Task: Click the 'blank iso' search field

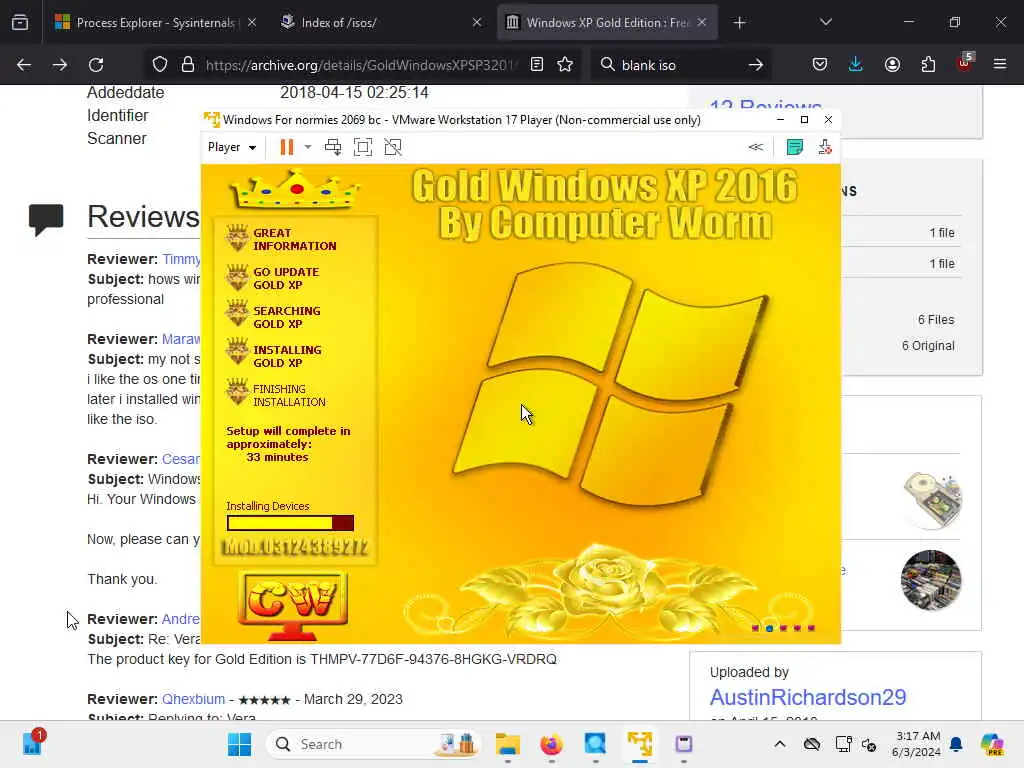Action: [x=679, y=65]
